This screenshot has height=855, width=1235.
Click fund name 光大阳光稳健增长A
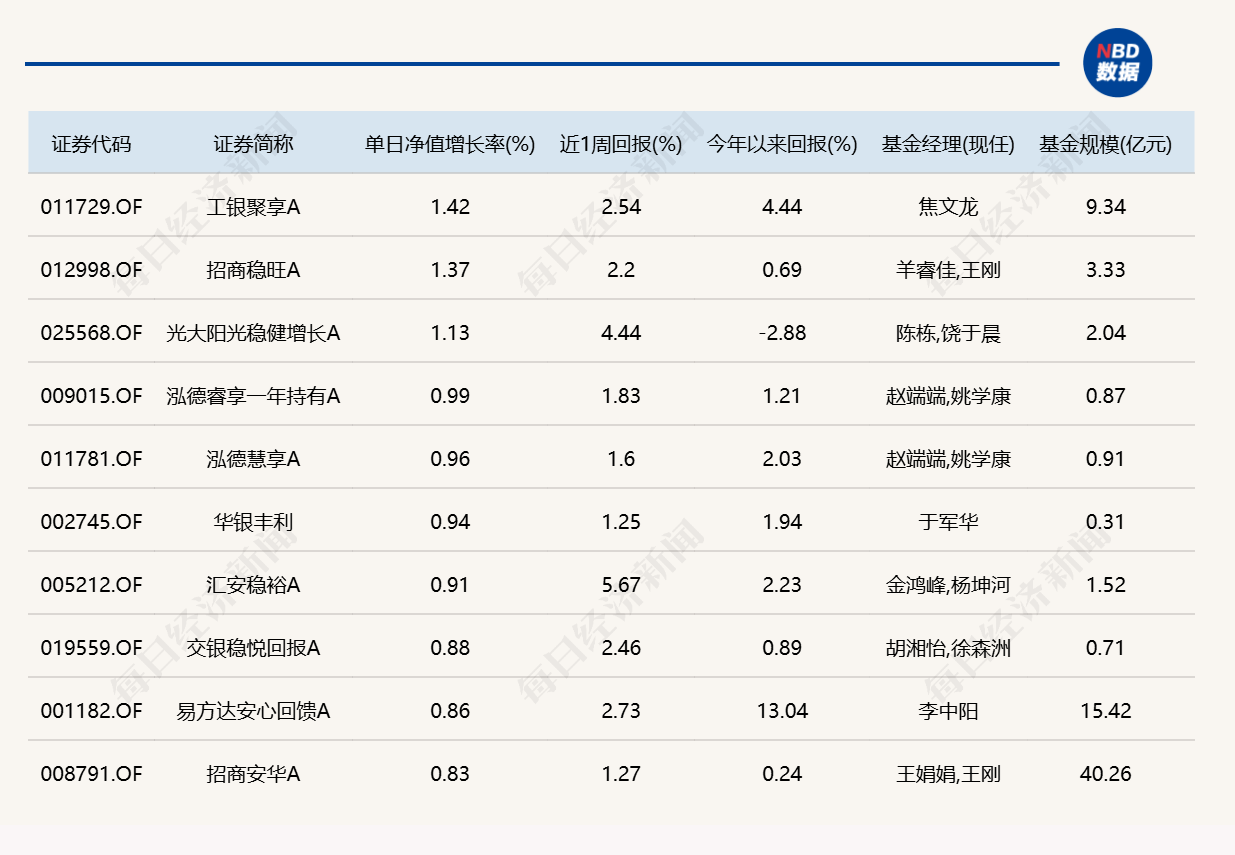click(253, 333)
